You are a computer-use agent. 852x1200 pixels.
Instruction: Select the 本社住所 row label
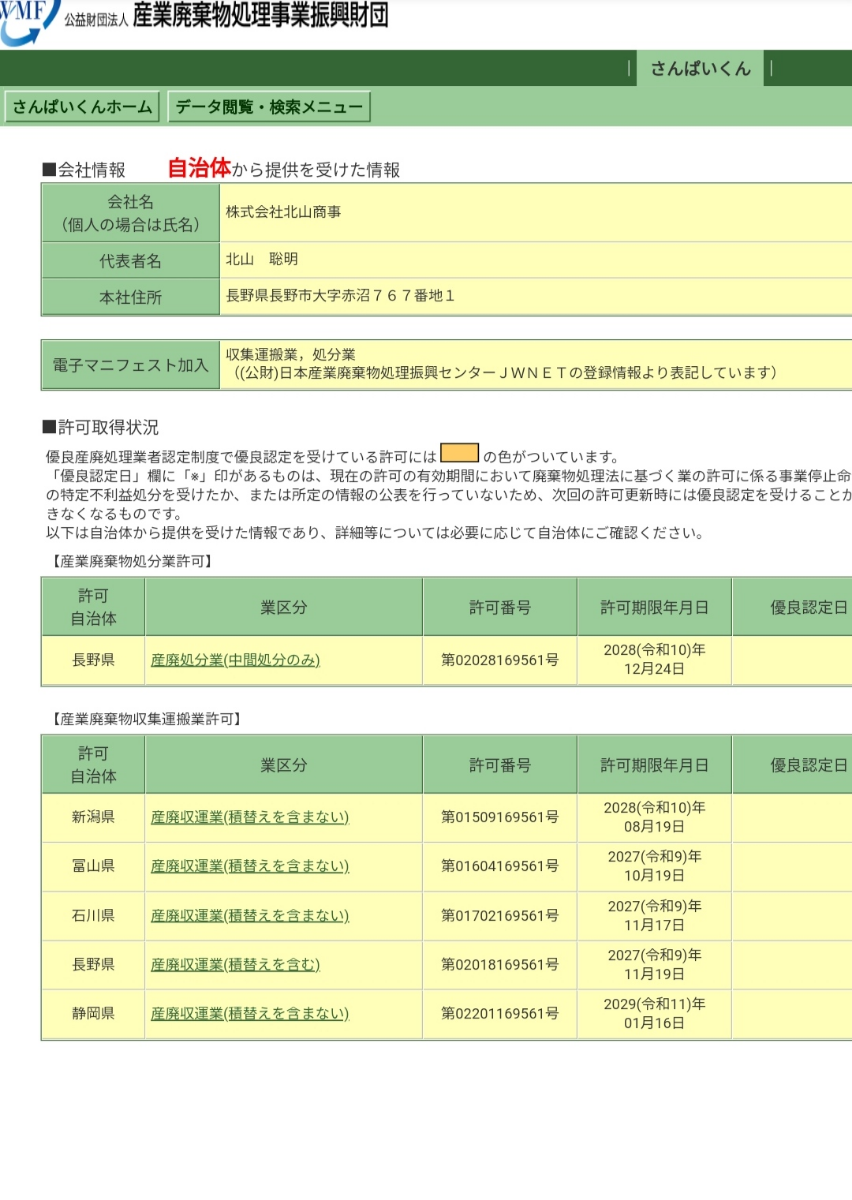[129, 296]
